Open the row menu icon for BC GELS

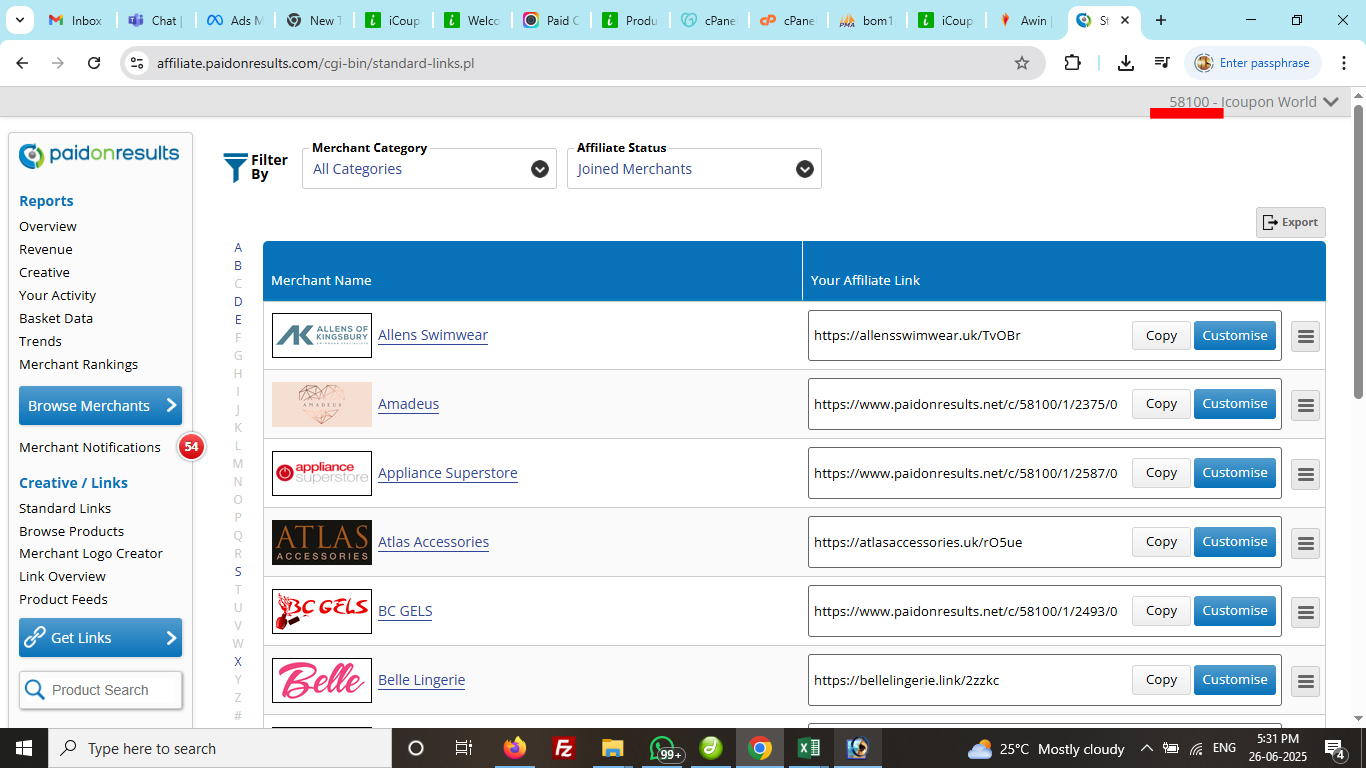coord(1305,612)
